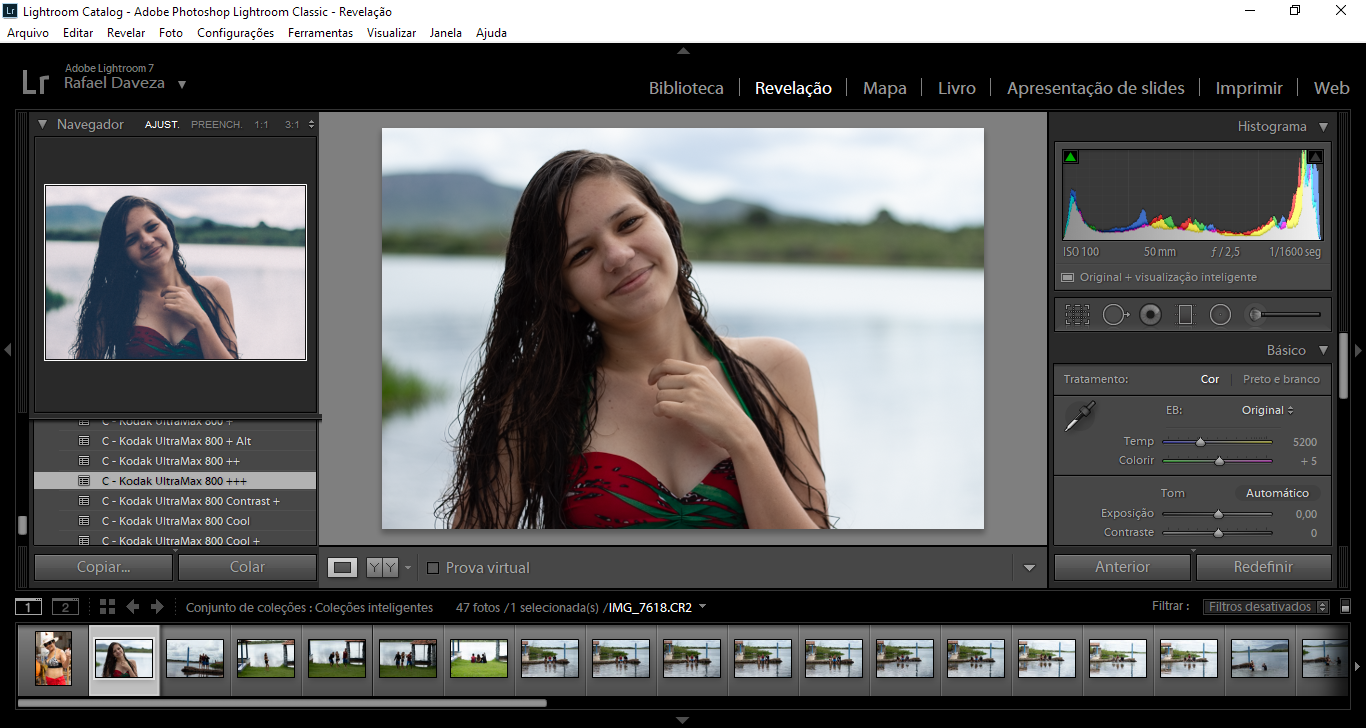Image resolution: width=1366 pixels, height=728 pixels.
Task: Click the main window display button 1
Action: pos(29,607)
